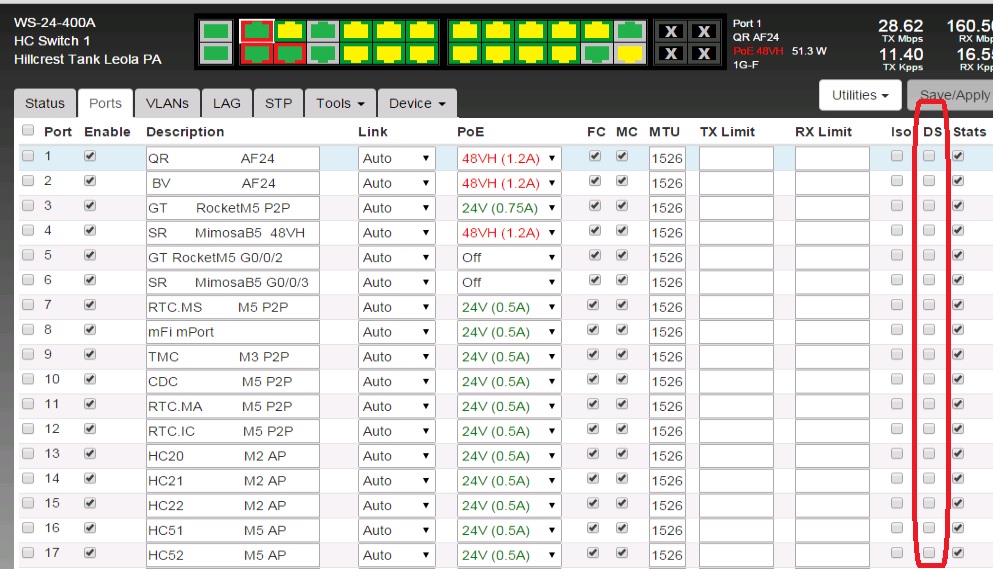Click port 24 yellow icon in diagram
The image size is (993, 569).
tap(629, 53)
